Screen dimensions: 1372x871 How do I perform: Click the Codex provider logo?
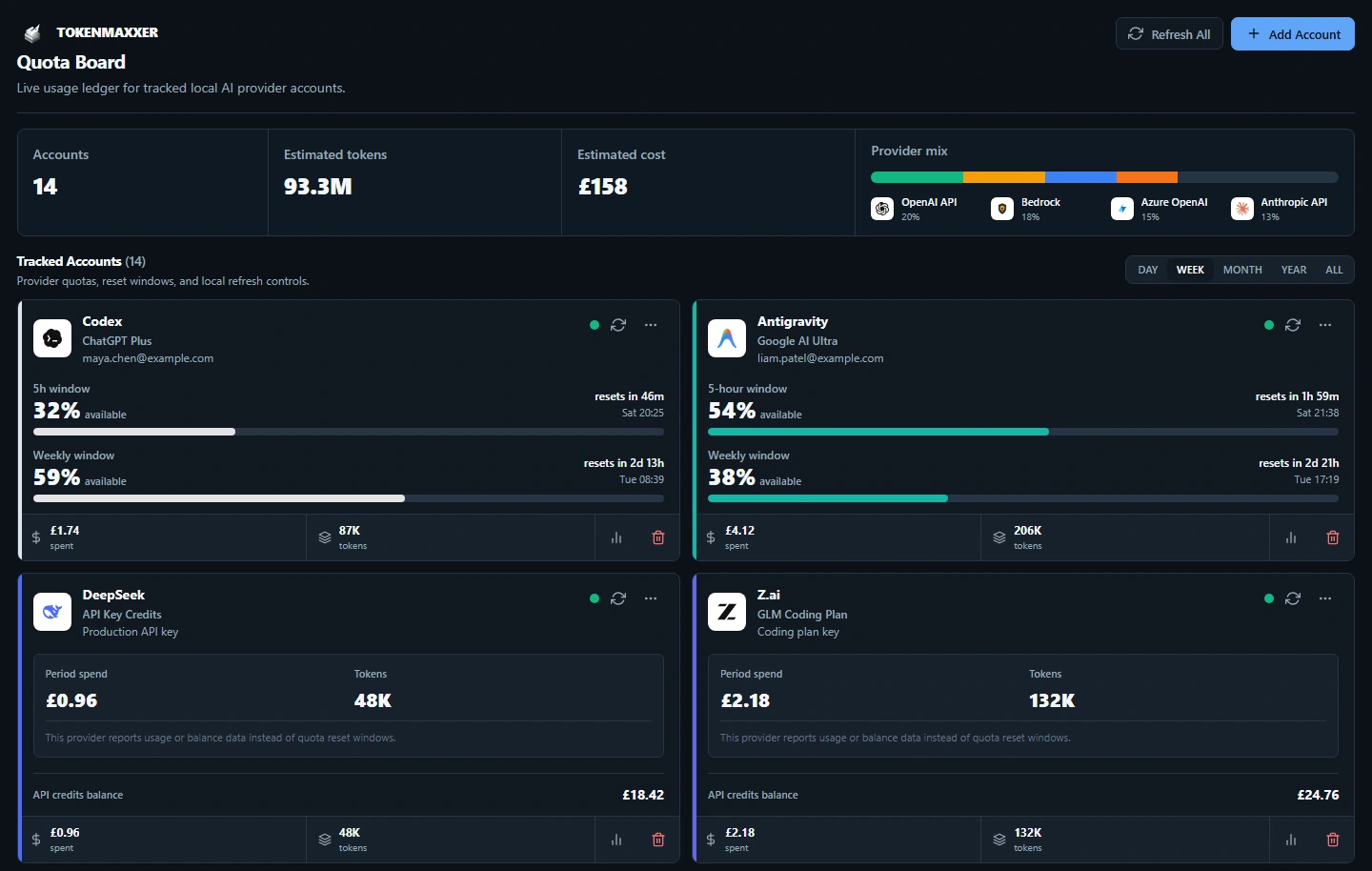(x=52, y=338)
